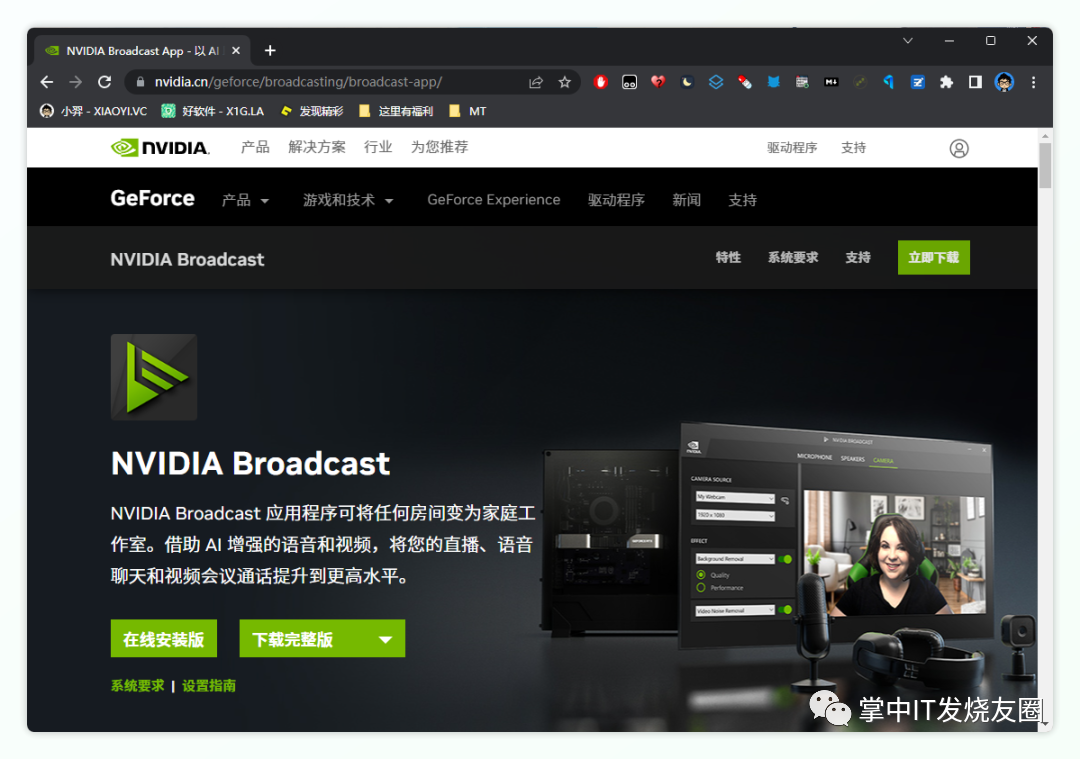Viewport: 1080px width, 759px height.
Task: Select the NVIDIA Broadcast App browser tab
Action: tap(142, 50)
